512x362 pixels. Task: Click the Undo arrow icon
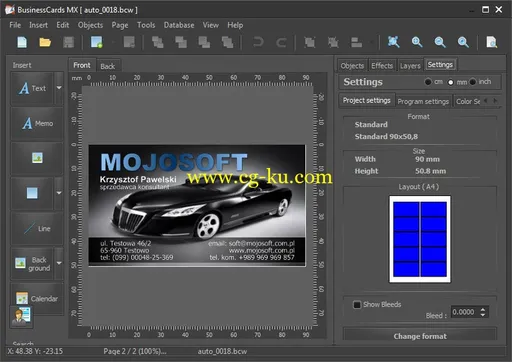pyautogui.click(x=258, y=42)
